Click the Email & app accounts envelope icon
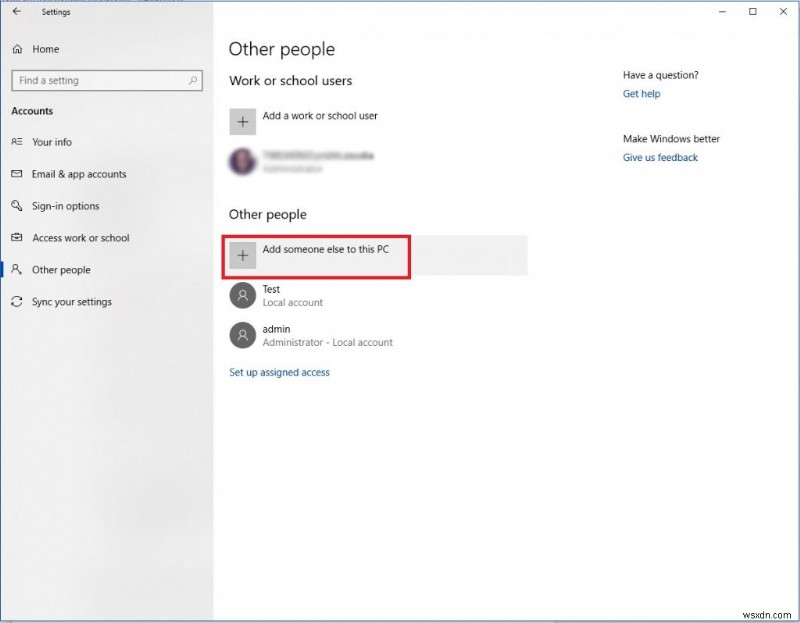Image resolution: width=800 pixels, height=623 pixels. coord(16,174)
